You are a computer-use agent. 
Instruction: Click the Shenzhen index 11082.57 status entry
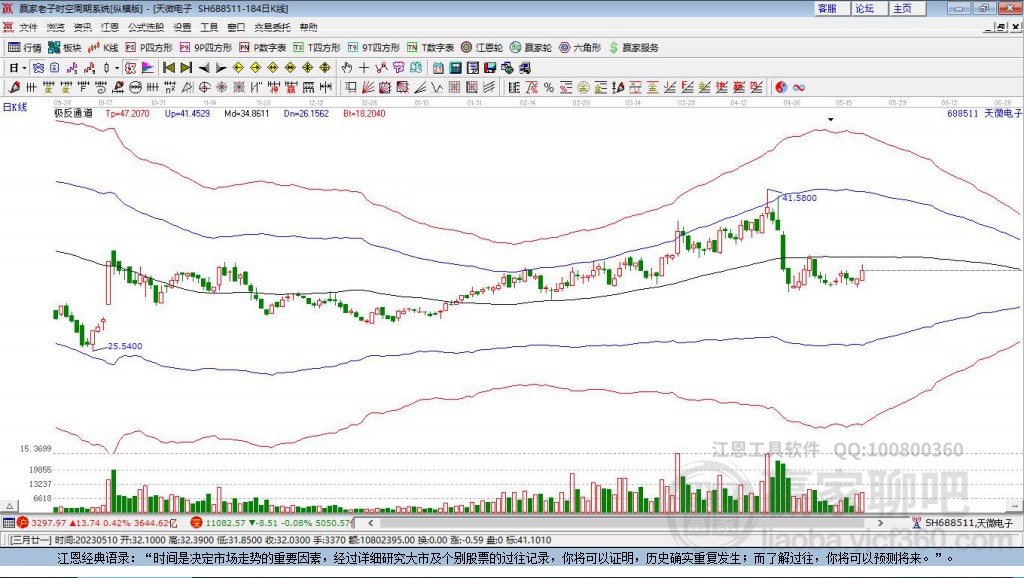point(272,523)
